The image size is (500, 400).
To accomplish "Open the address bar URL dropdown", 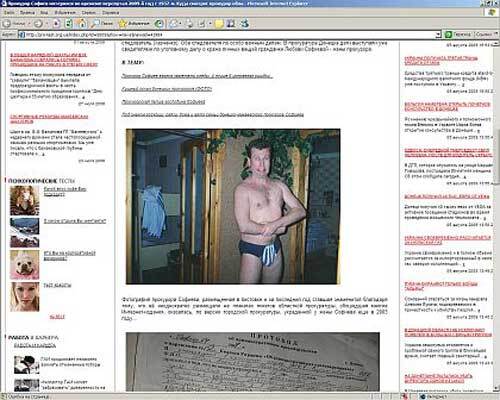I will click(x=438, y=35).
